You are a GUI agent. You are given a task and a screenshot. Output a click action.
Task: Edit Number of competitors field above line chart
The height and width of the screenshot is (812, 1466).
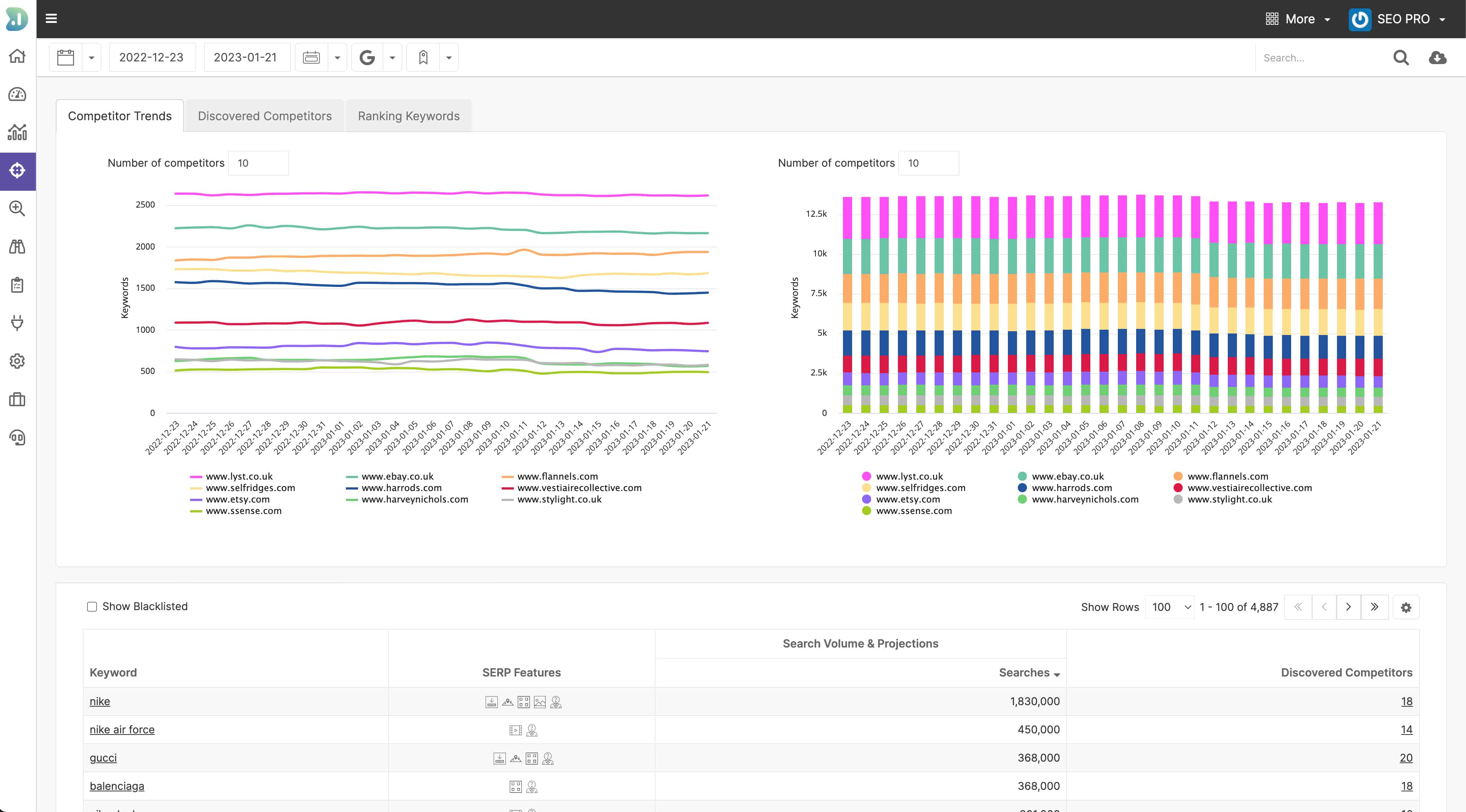coord(258,163)
